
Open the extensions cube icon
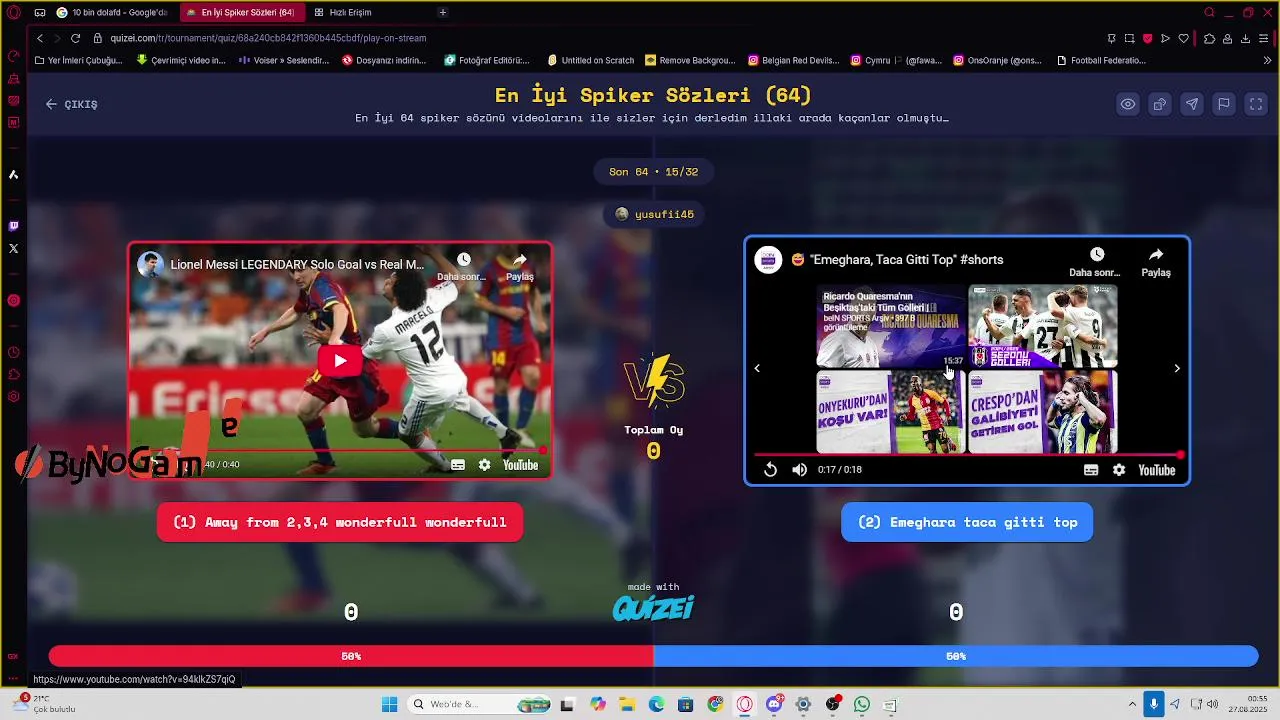1209,38
